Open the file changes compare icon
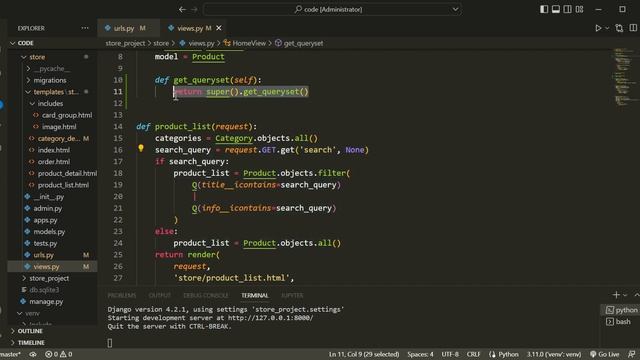This screenshot has height=360, width=640. click(619, 28)
